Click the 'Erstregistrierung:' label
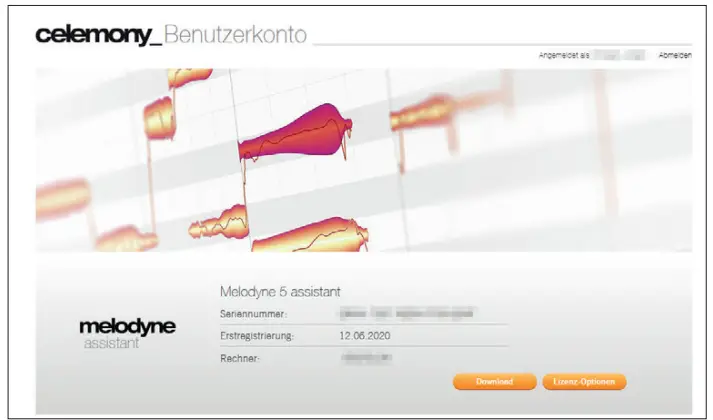This screenshot has width=713, height=420. (x=257, y=336)
